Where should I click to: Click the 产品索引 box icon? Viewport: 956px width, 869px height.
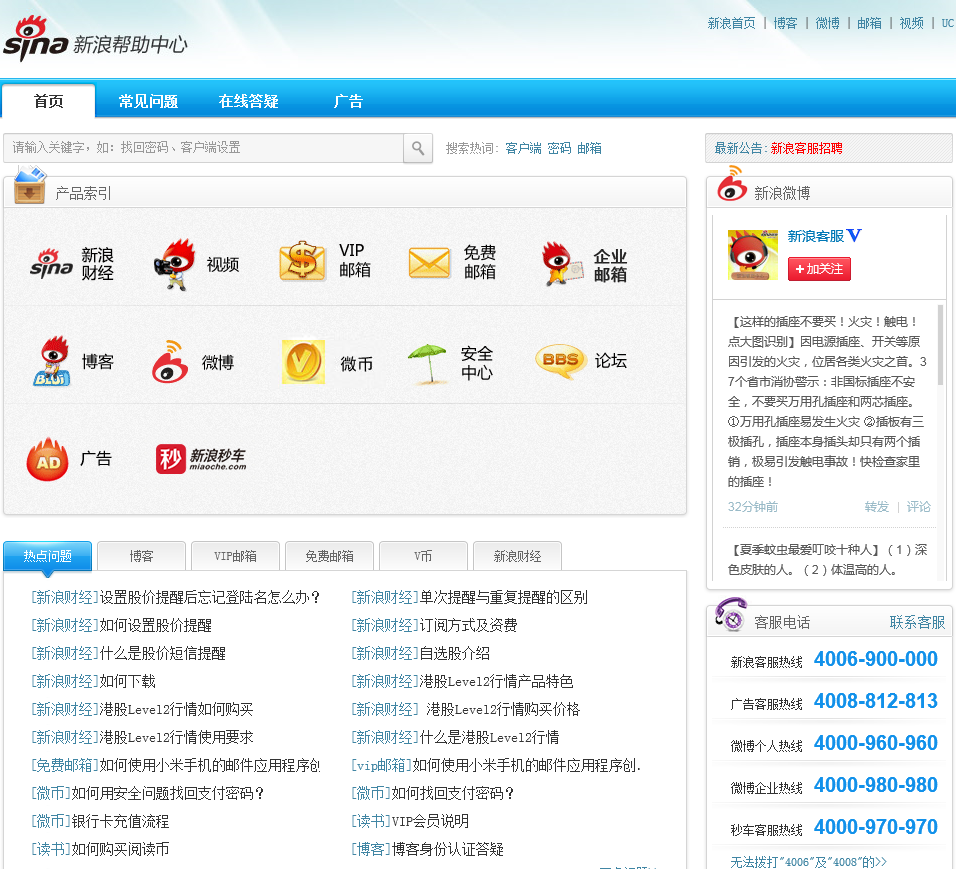point(30,185)
